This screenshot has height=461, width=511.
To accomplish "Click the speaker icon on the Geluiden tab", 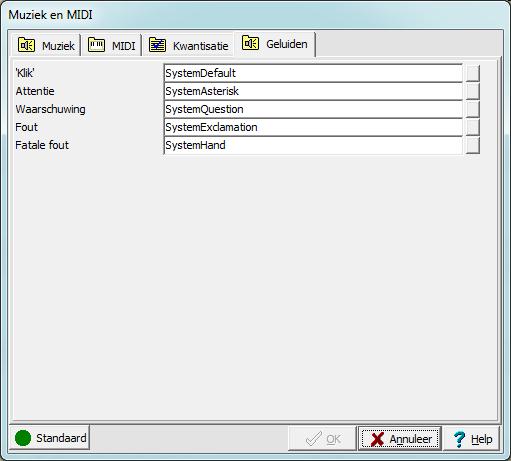I will pyautogui.click(x=250, y=43).
